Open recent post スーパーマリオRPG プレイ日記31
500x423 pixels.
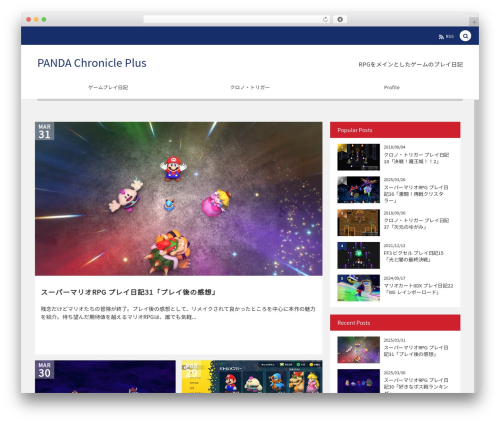[416, 351]
